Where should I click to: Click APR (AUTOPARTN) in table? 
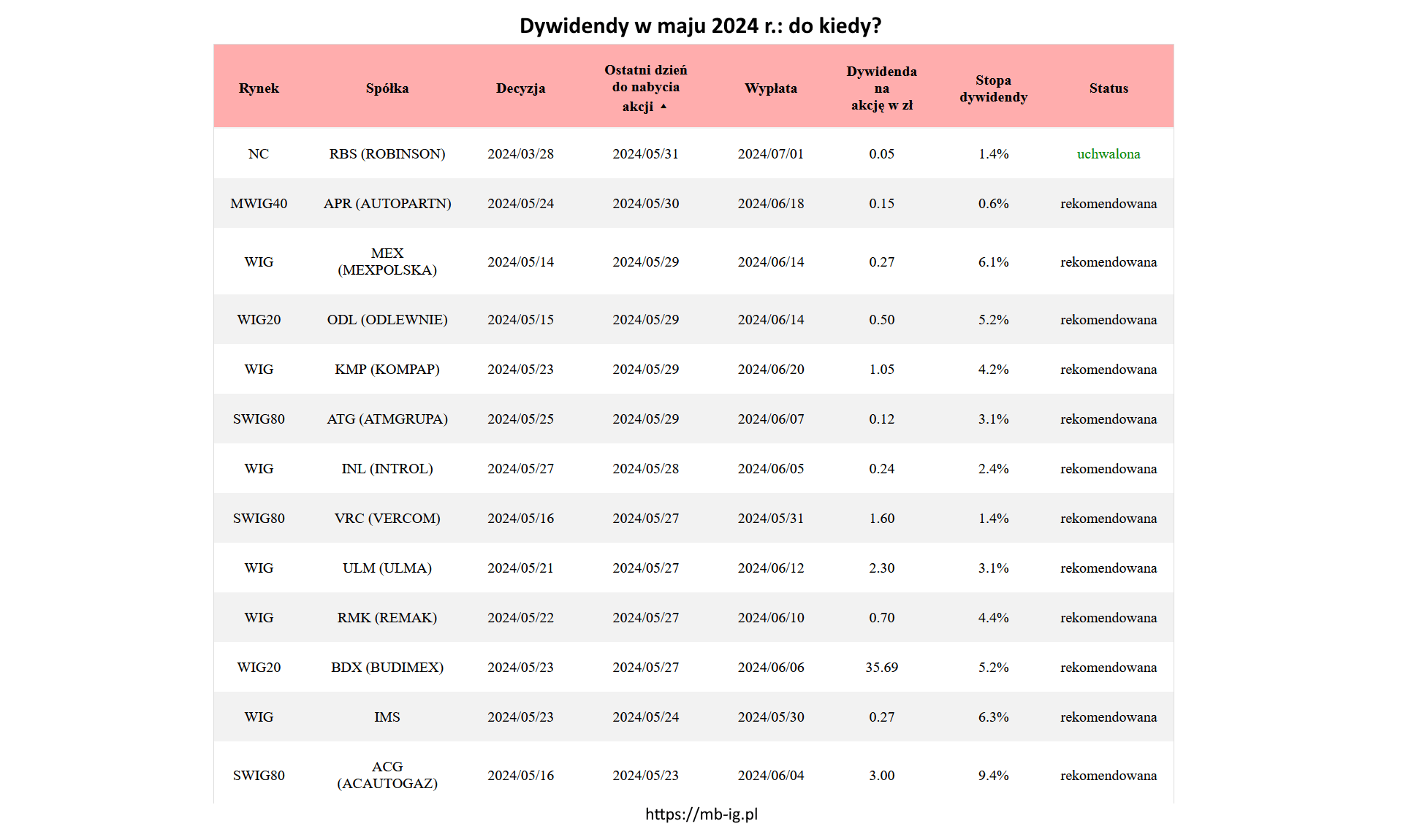point(387,204)
